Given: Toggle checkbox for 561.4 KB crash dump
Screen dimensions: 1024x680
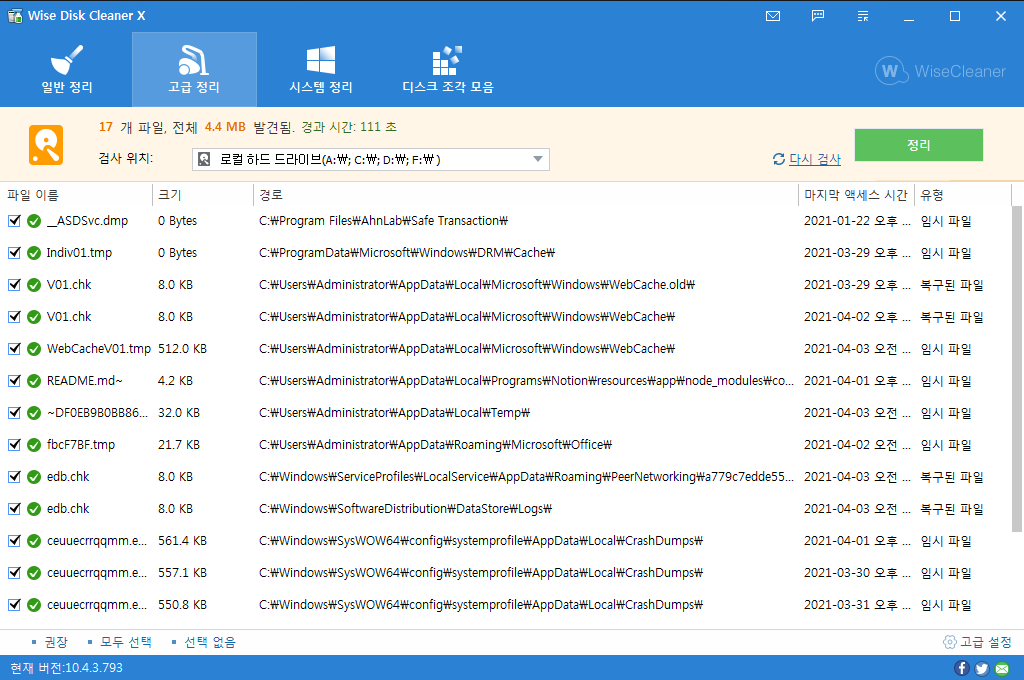Looking at the screenshot, I should 14,541.
